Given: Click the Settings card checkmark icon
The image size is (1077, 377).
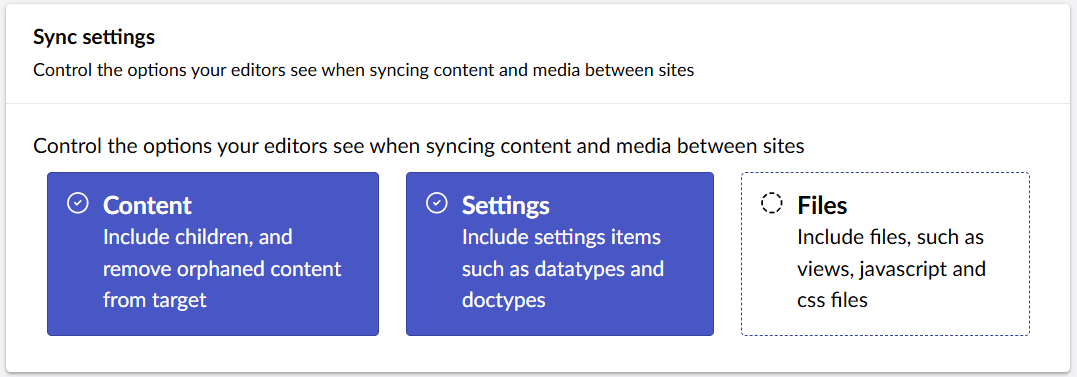Looking at the screenshot, I should tap(437, 203).
